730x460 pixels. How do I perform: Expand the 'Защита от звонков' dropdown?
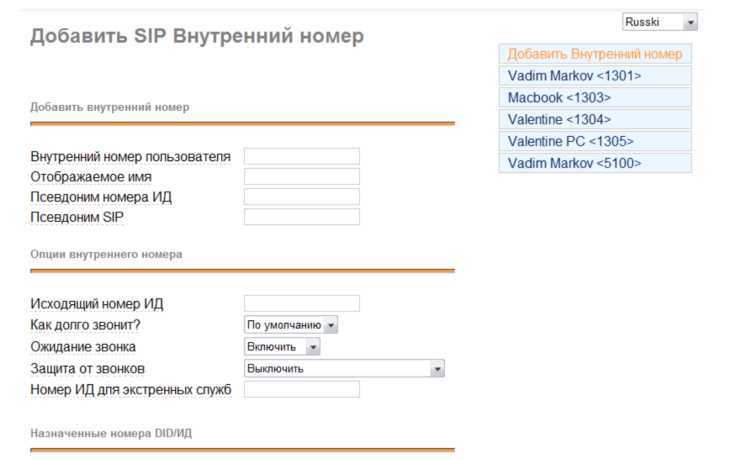344,368
